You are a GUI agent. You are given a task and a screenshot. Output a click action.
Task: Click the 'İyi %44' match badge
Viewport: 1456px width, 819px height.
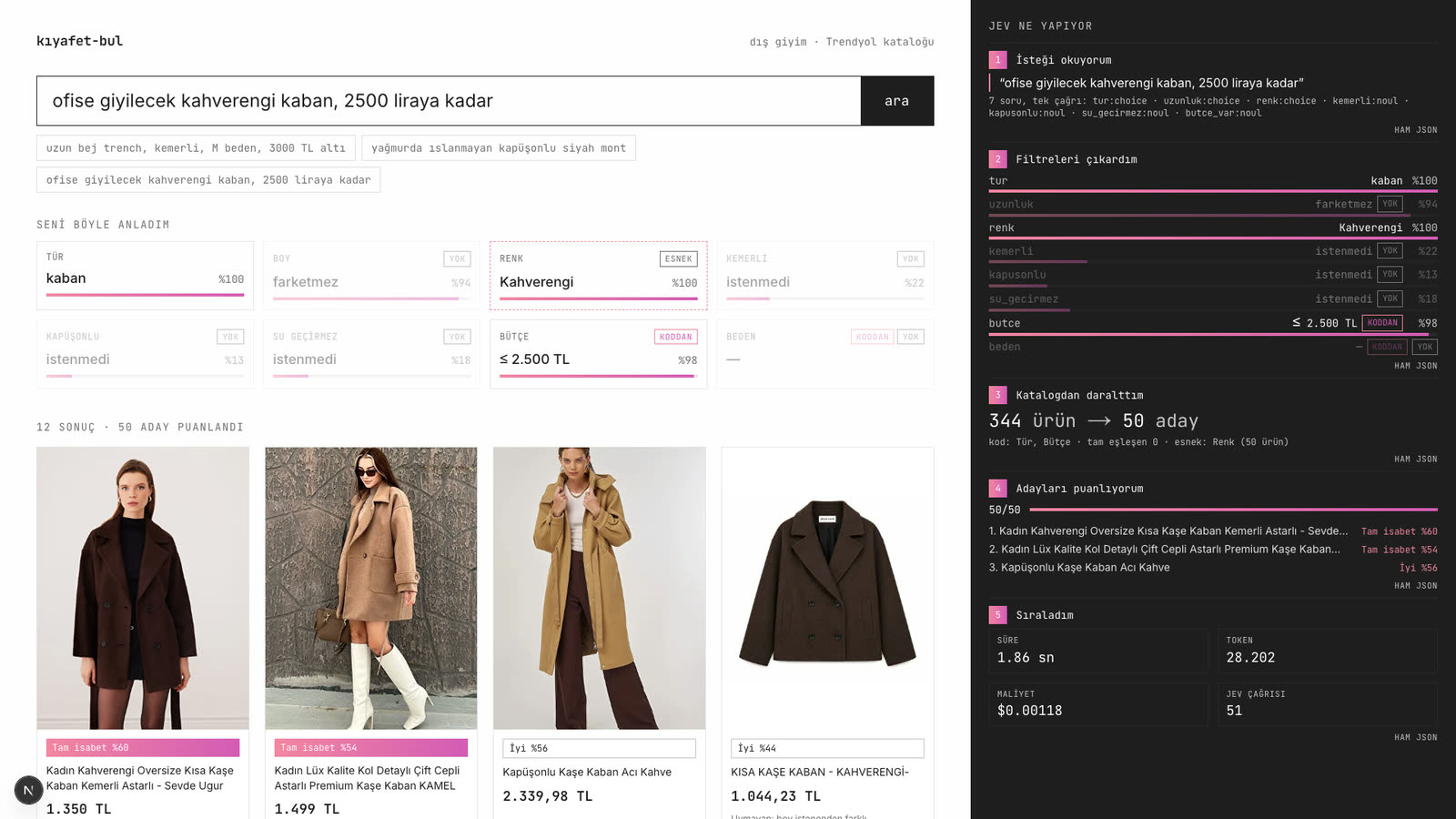[x=827, y=748]
